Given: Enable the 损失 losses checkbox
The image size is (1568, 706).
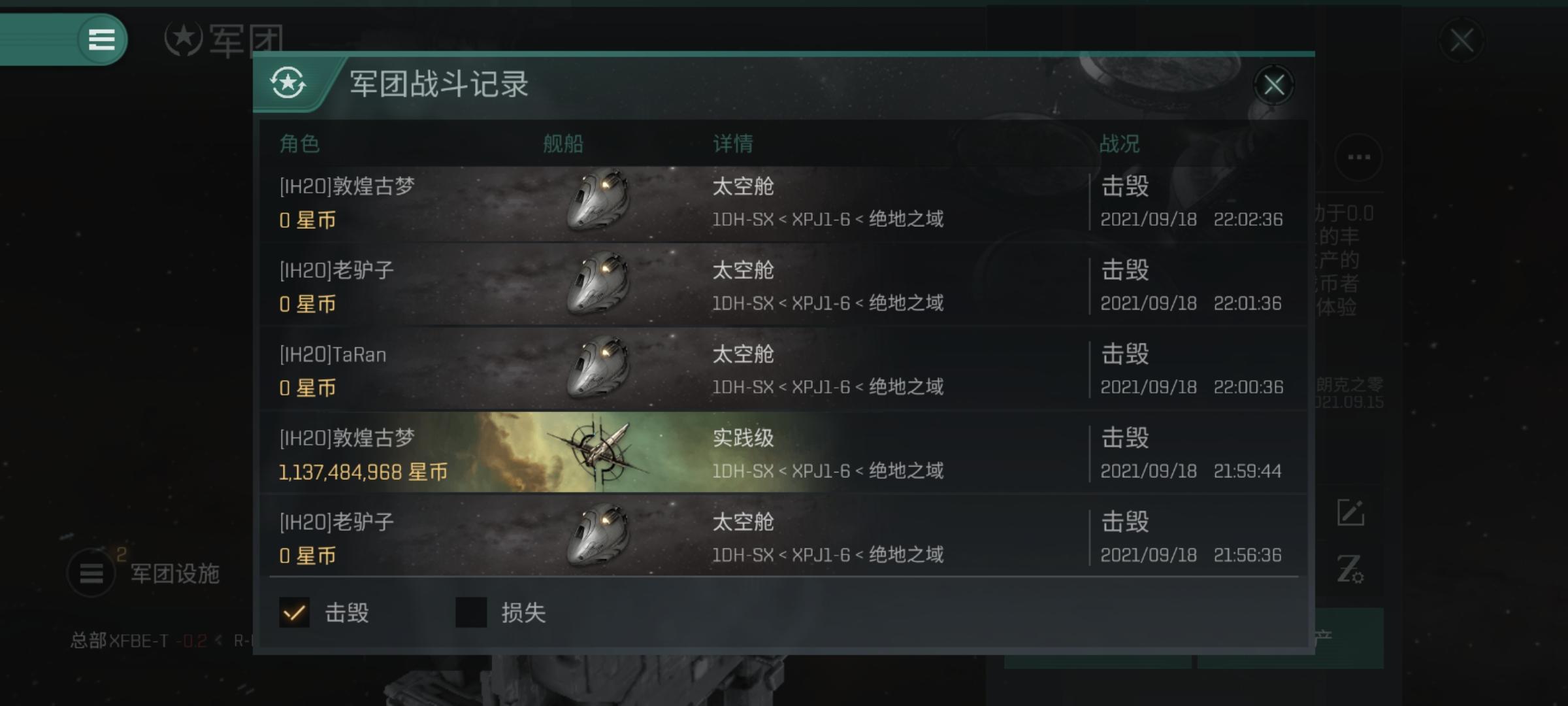Looking at the screenshot, I should (x=471, y=613).
